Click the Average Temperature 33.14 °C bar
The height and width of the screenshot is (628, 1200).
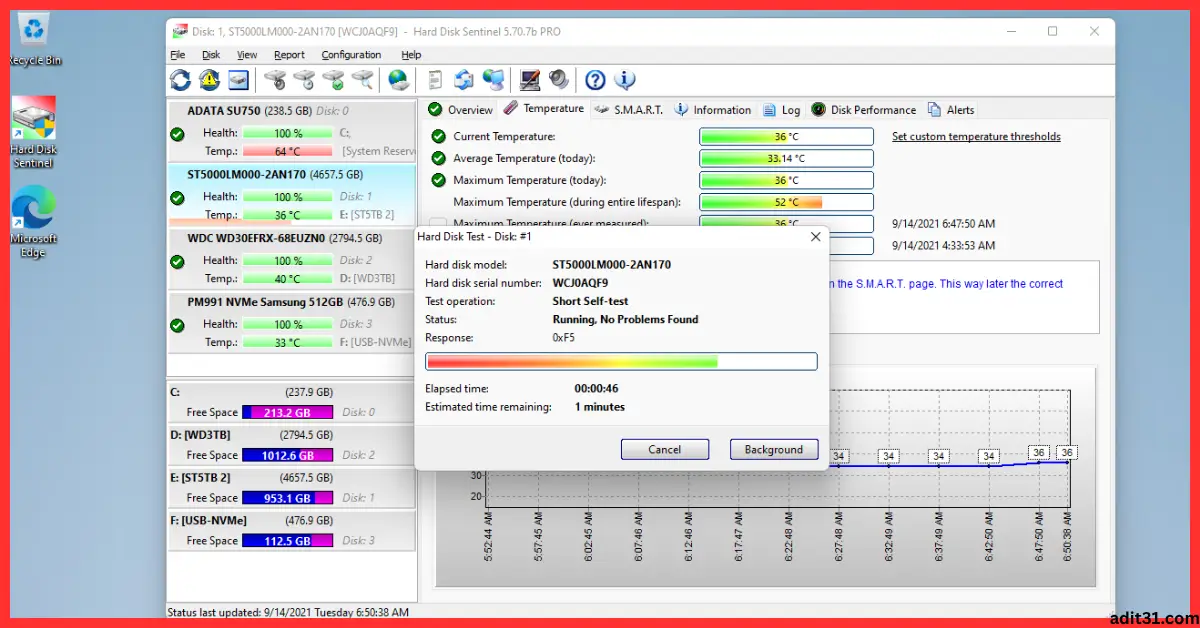(x=786, y=159)
